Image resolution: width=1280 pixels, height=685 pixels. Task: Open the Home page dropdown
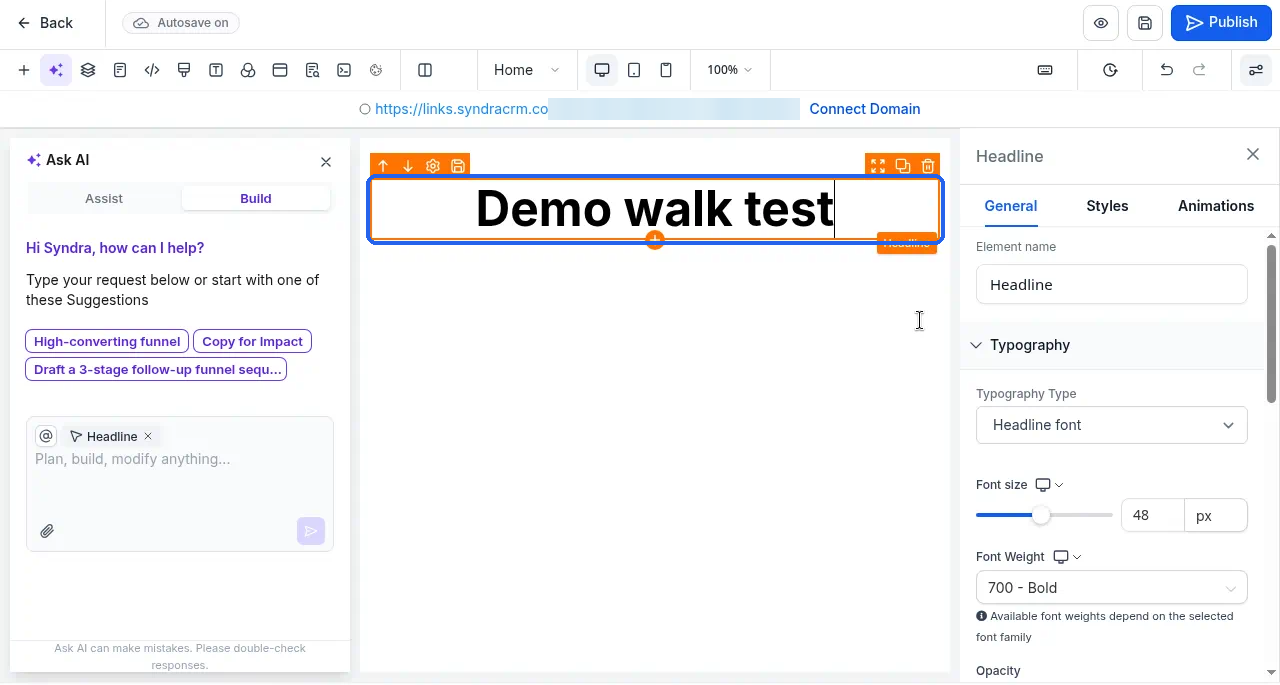click(x=527, y=70)
